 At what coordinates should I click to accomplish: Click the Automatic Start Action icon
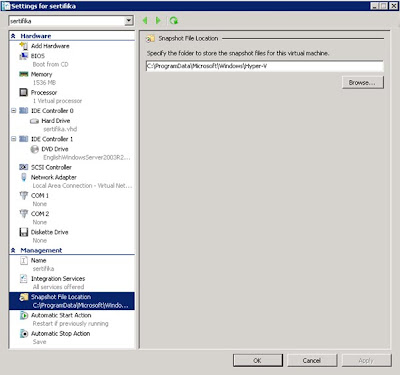24,315
